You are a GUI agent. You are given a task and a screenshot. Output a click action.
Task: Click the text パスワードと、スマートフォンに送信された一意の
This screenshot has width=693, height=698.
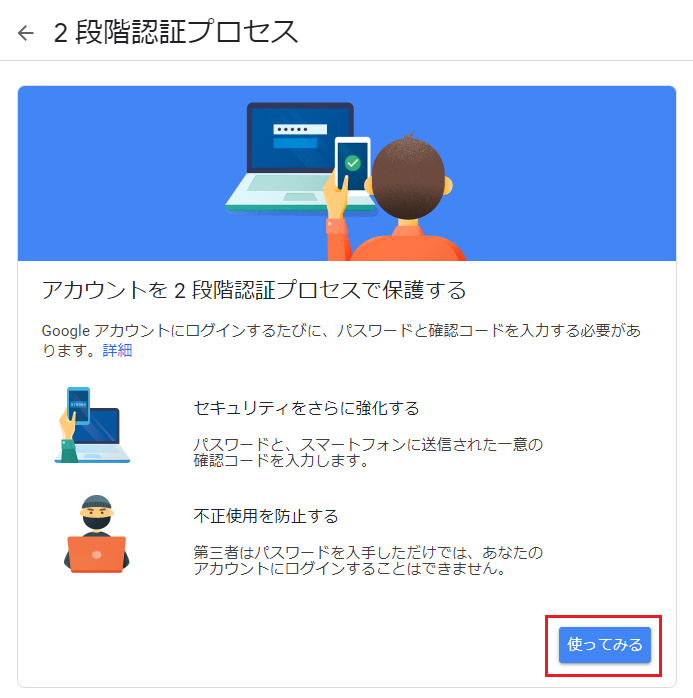(368, 444)
